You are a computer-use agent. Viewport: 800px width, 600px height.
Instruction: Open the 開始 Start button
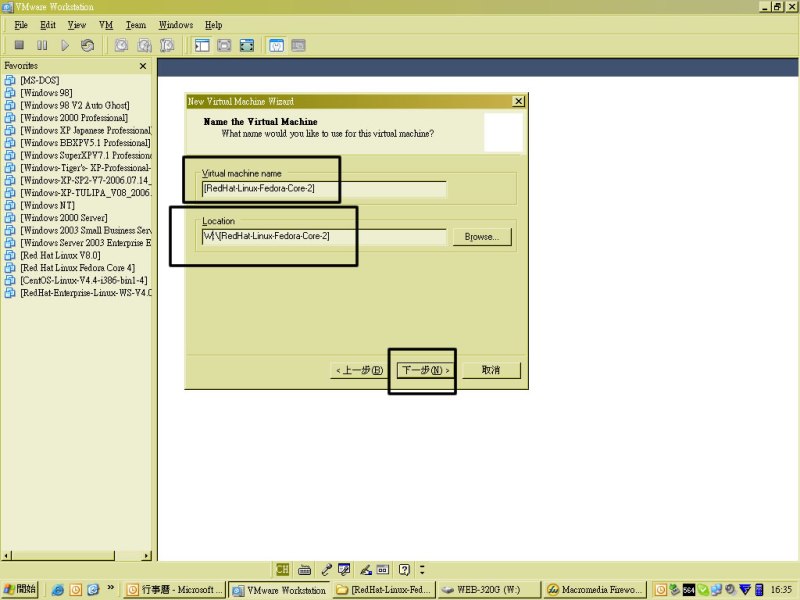20,590
